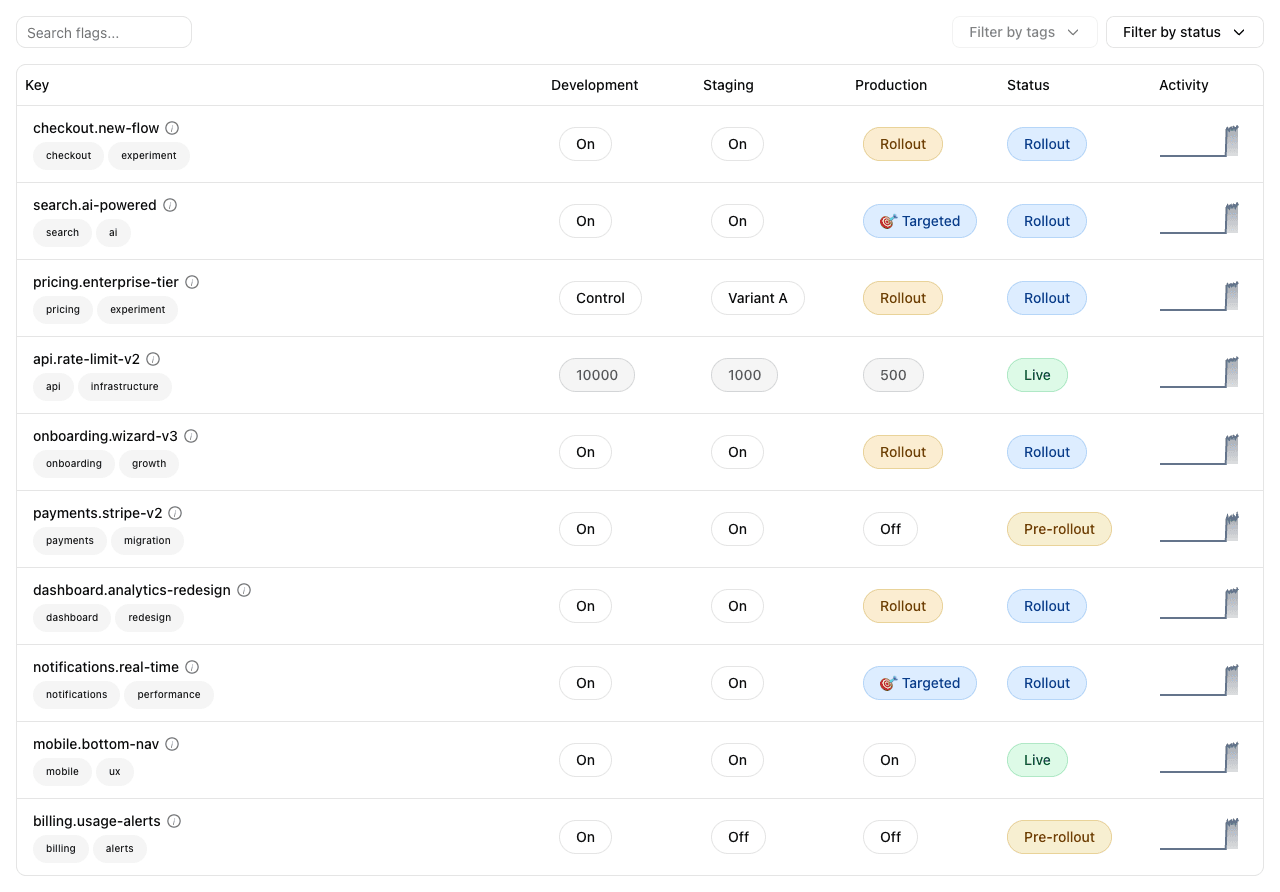This screenshot has width=1280, height=892.
Task: Select the experiment tag under checkout.new-flow
Action: coord(148,156)
